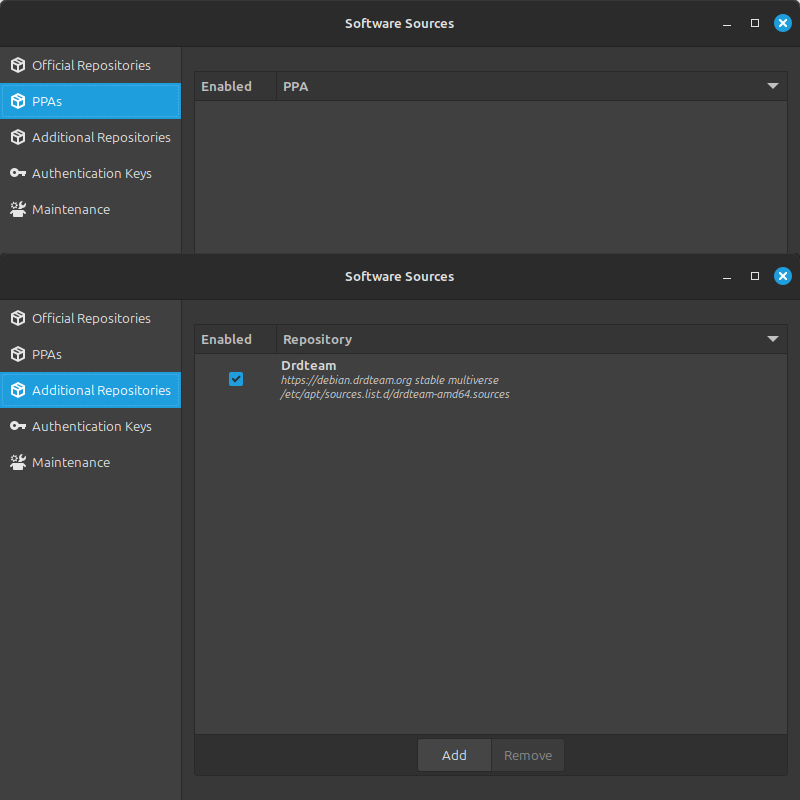Open Official Repositories in the upper window

coord(90,65)
